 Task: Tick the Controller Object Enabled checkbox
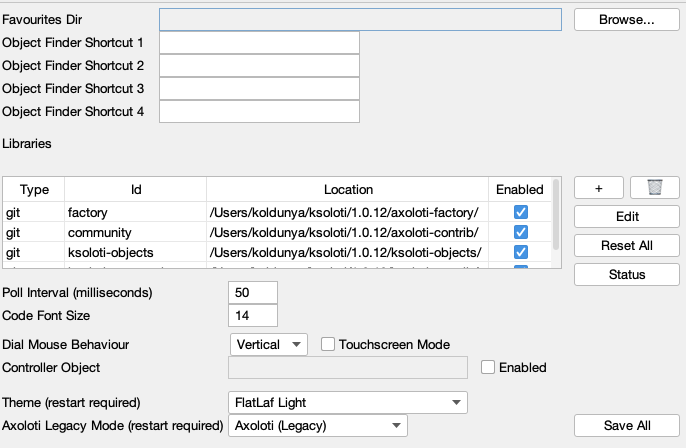pyautogui.click(x=488, y=367)
